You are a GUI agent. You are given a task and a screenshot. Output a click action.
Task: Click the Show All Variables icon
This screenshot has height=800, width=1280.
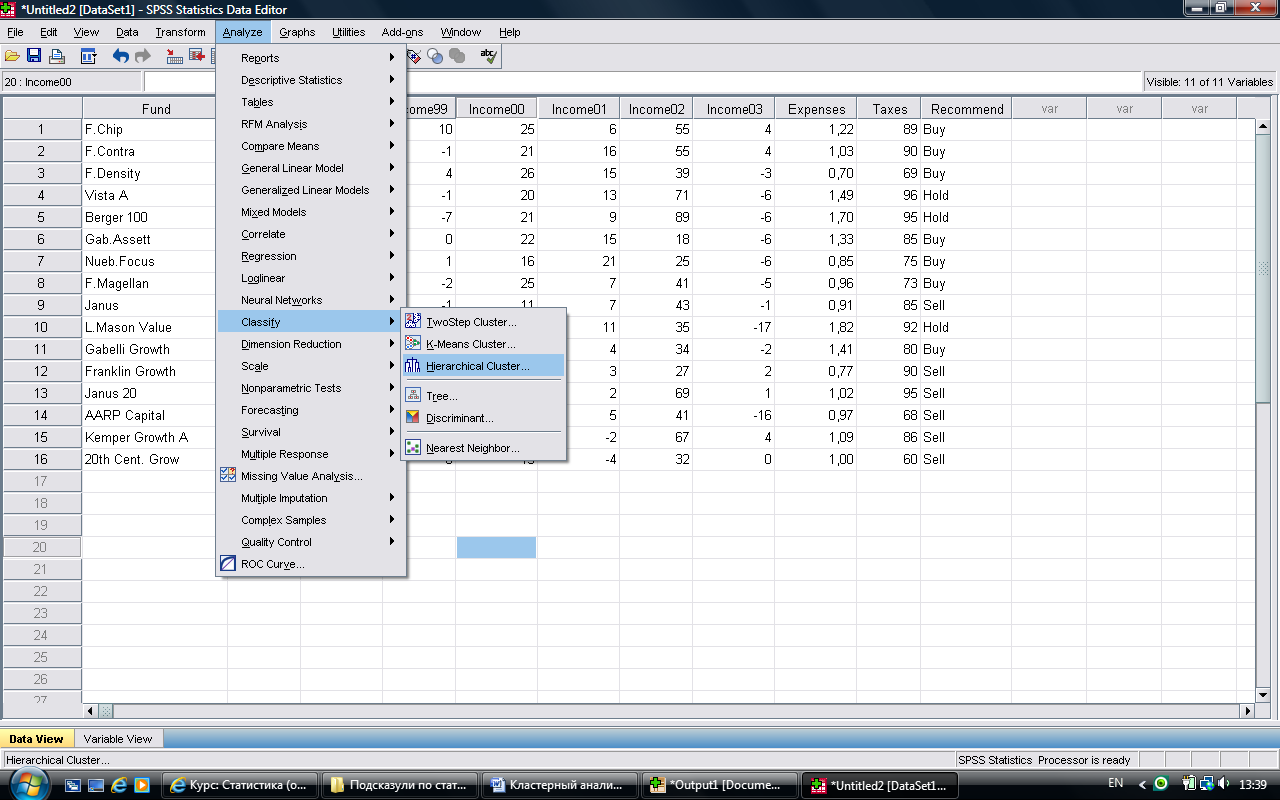(457, 56)
